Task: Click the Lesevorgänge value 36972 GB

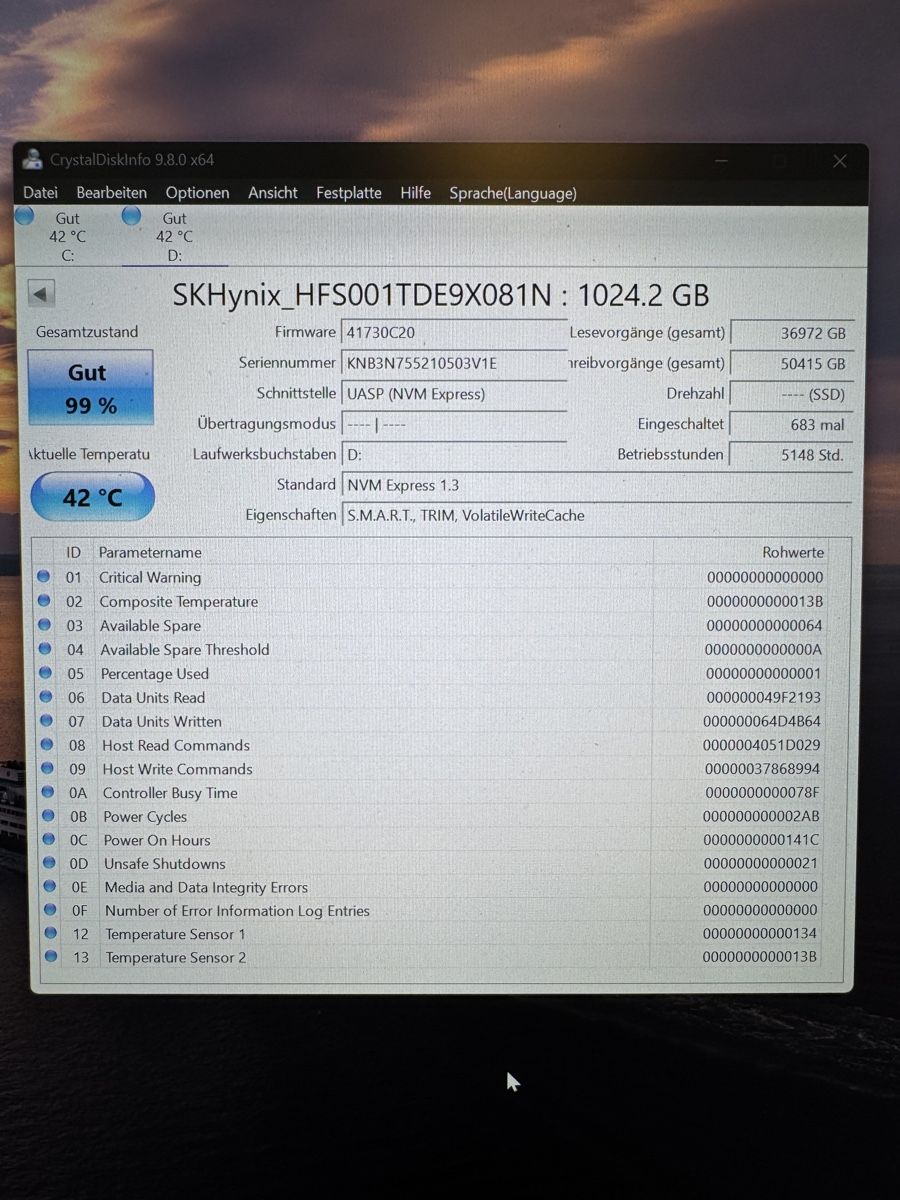Action: [x=791, y=333]
